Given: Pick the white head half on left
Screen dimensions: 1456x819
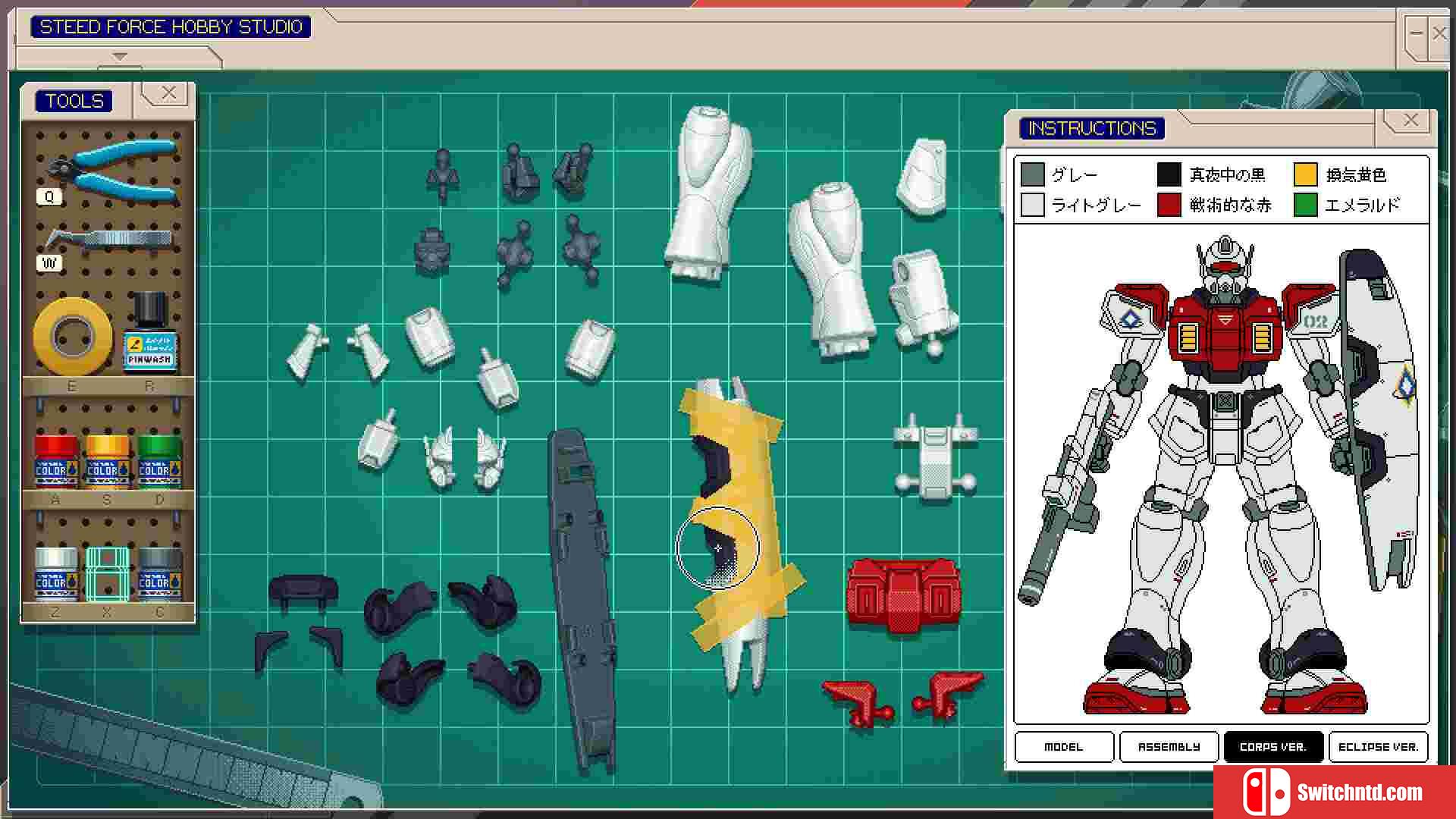Looking at the screenshot, I should coord(440,457).
